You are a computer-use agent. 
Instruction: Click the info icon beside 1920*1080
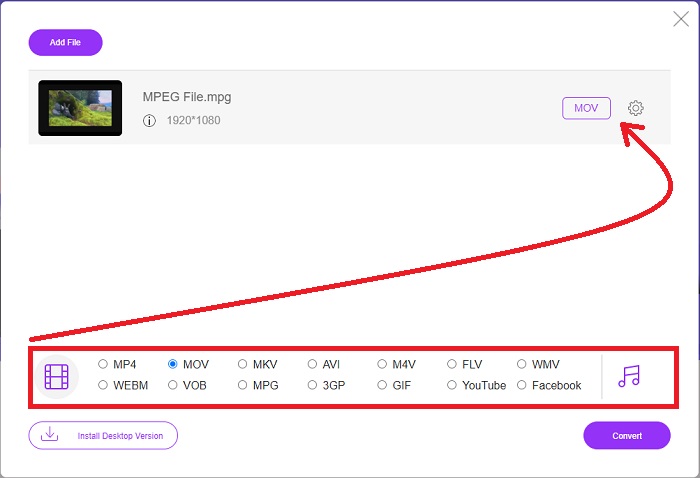pos(149,121)
